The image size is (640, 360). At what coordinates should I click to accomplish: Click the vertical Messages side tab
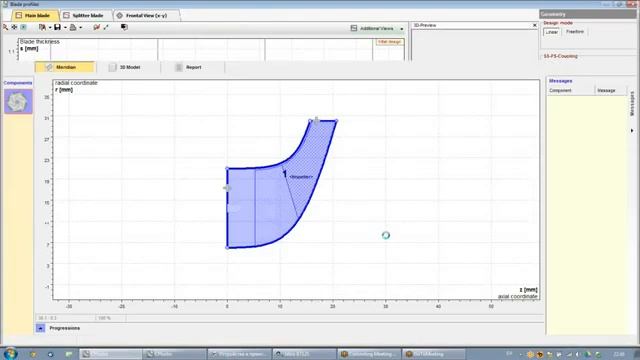(632, 103)
